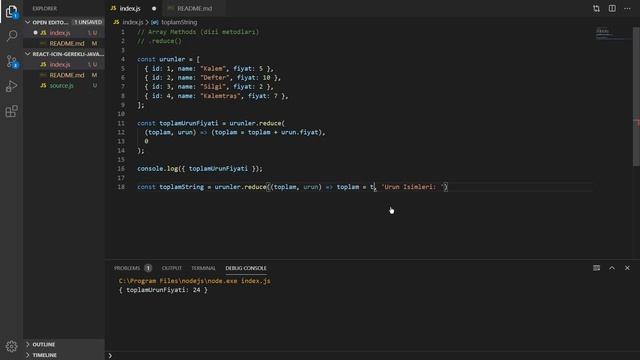Click urun.fiyat on line 12
Viewport: 640px width, 360px height.
coord(300,132)
